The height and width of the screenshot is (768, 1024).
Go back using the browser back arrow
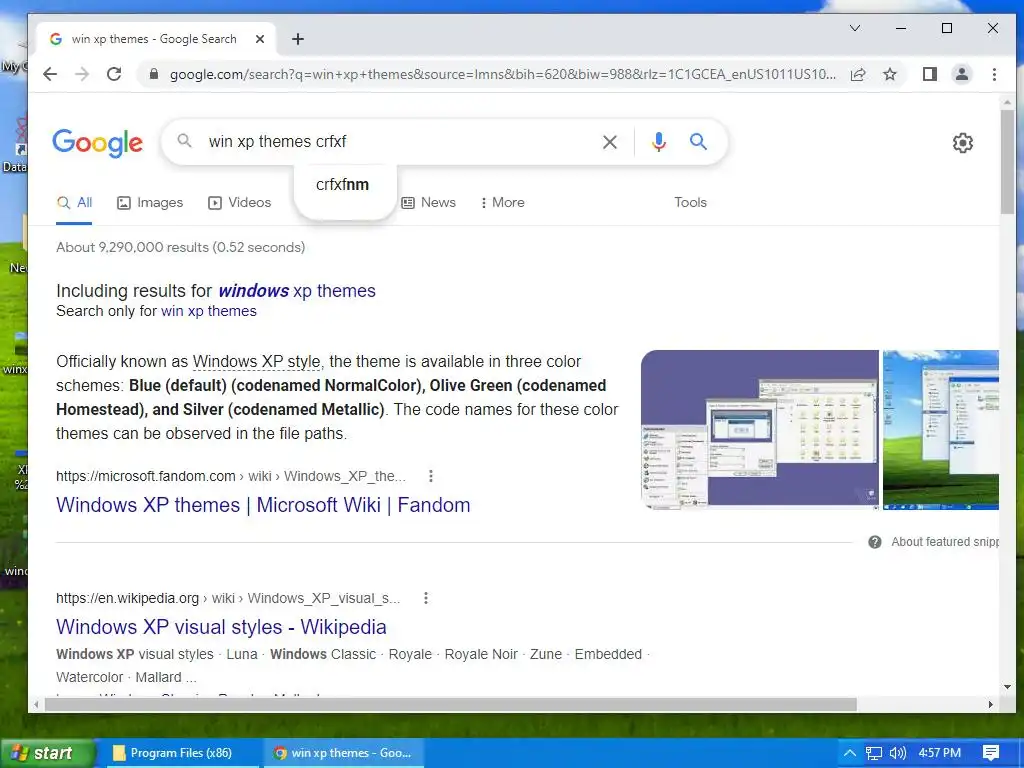(x=50, y=74)
